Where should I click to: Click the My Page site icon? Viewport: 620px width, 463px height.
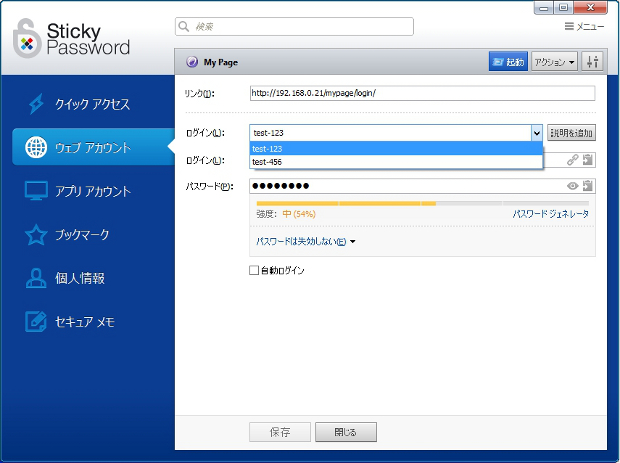[x=192, y=62]
